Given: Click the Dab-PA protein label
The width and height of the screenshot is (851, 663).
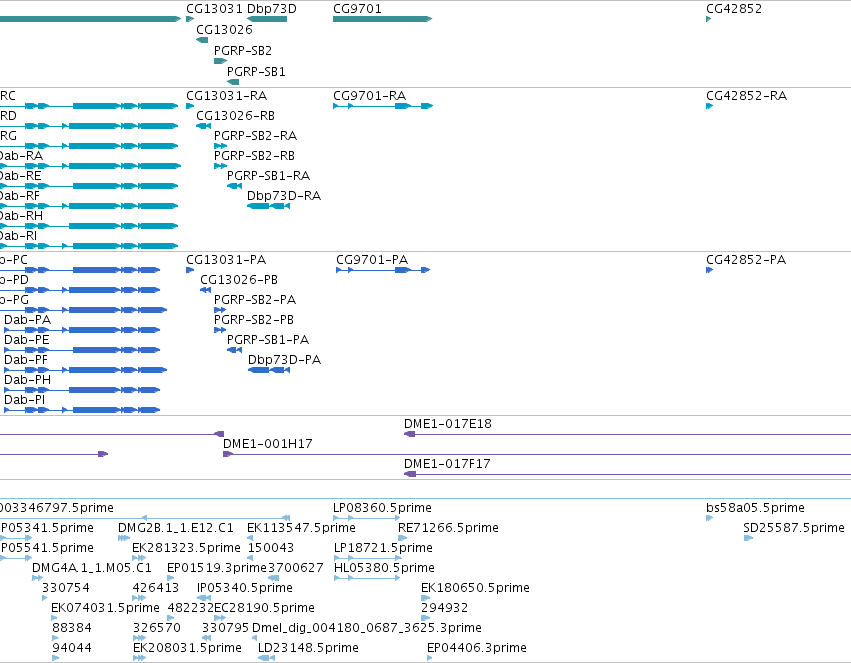Looking at the screenshot, I should pos(28,320).
